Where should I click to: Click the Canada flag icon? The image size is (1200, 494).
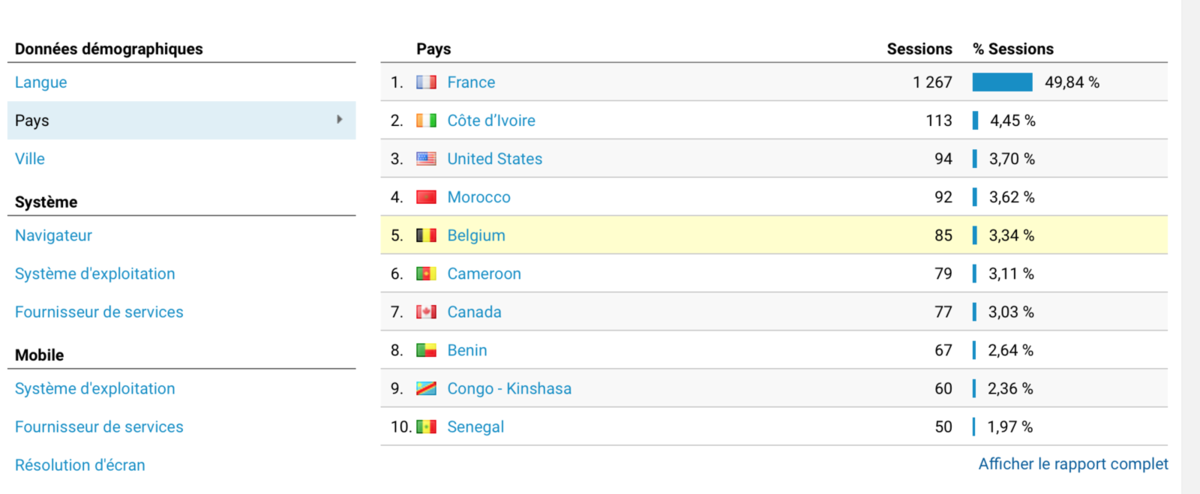(426, 312)
